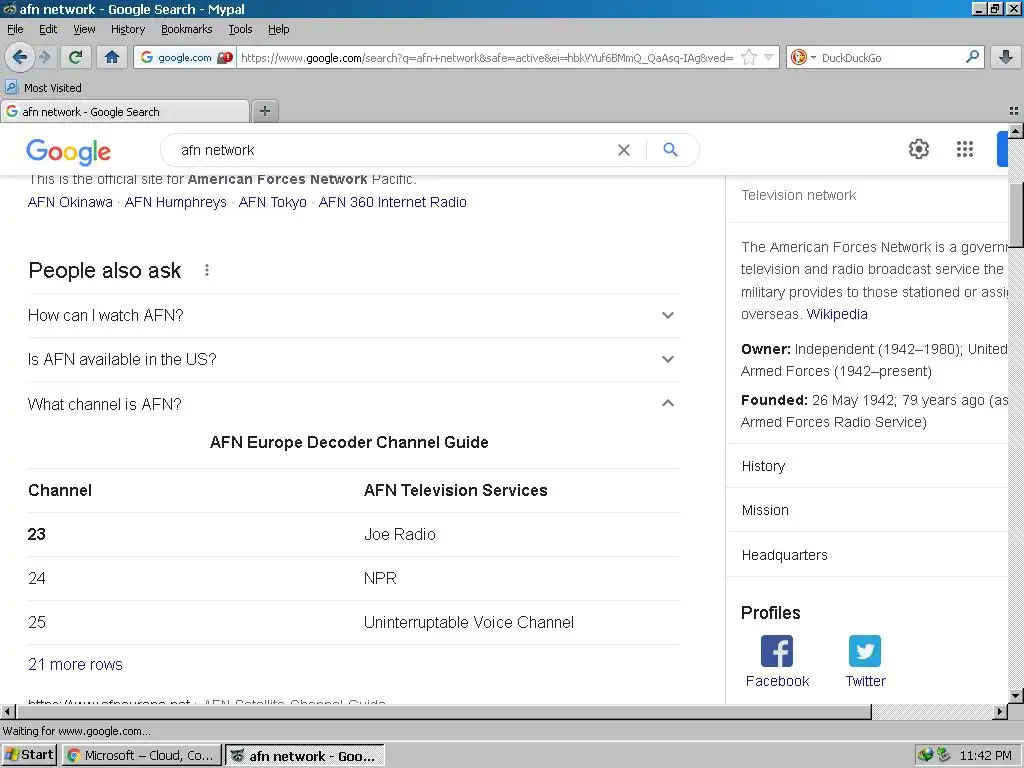Open the Wikipedia link in knowledge panel
Screen dimensions: 1024x768
click(x=837, y=314)
